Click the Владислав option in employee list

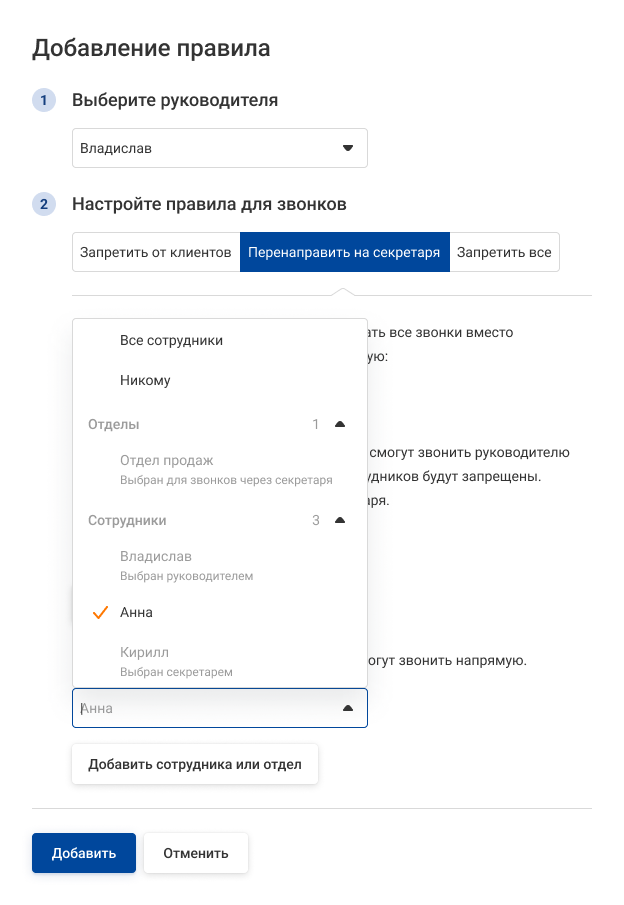[x=156, y=556]
